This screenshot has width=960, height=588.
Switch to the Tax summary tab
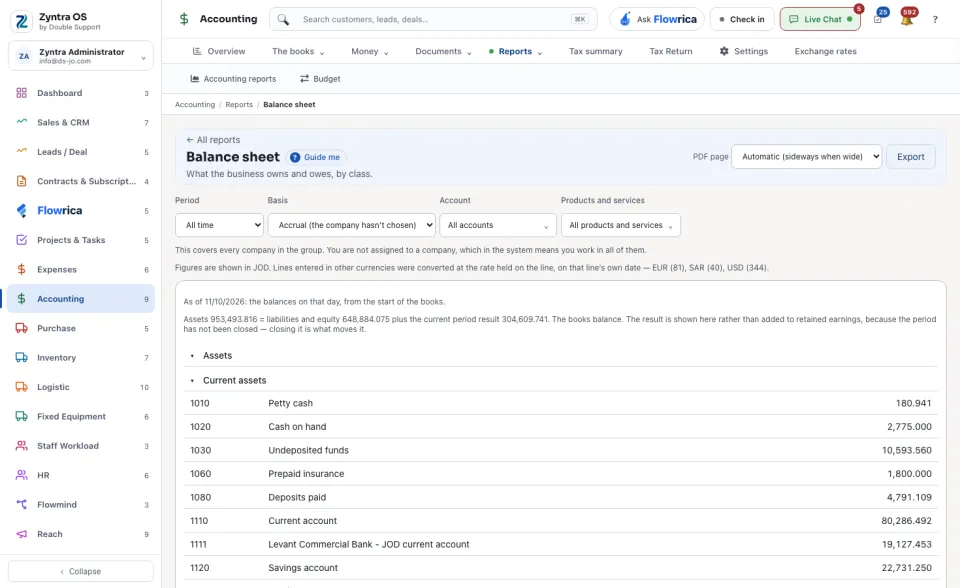tap(596, 51)
